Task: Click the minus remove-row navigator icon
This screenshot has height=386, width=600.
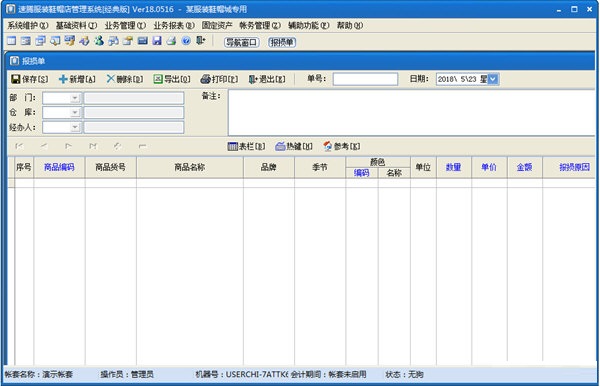Action: click(x=142, y=146)
